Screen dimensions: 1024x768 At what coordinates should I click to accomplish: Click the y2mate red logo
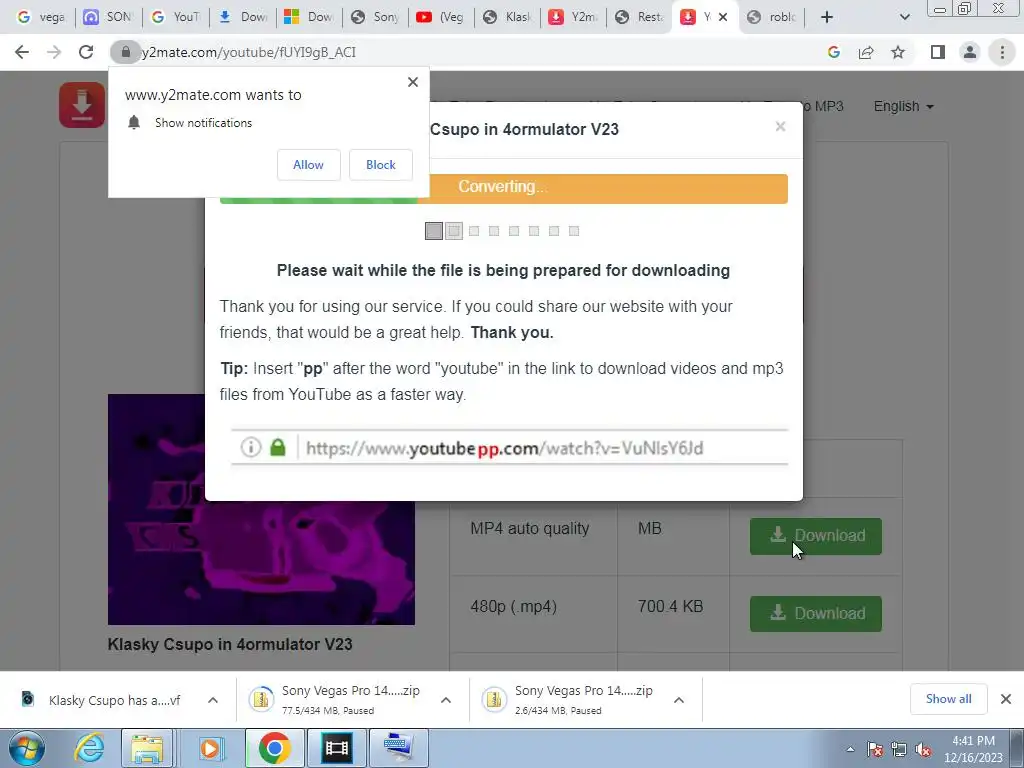pos(82,104)
